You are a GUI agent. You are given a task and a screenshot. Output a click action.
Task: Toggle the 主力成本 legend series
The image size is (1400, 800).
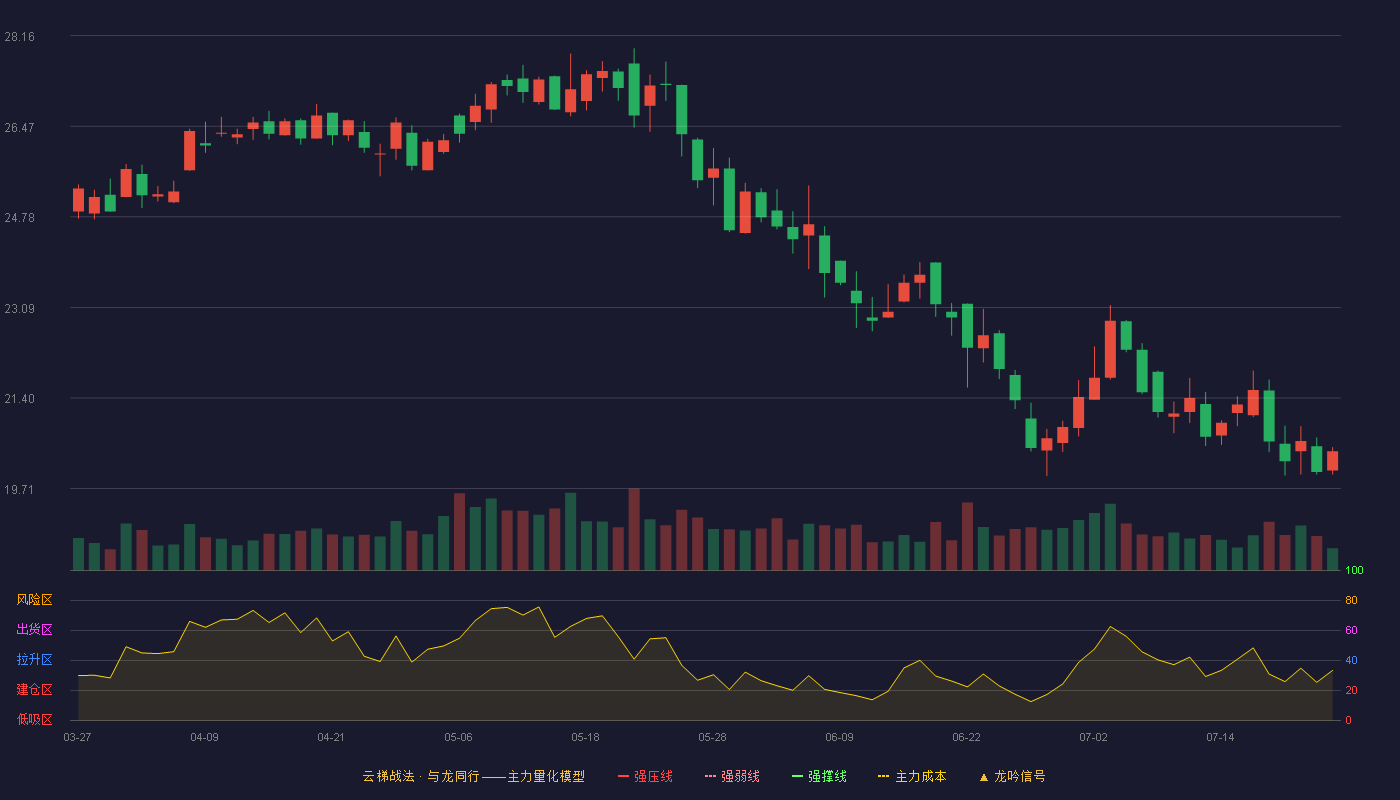click(912, 776)
